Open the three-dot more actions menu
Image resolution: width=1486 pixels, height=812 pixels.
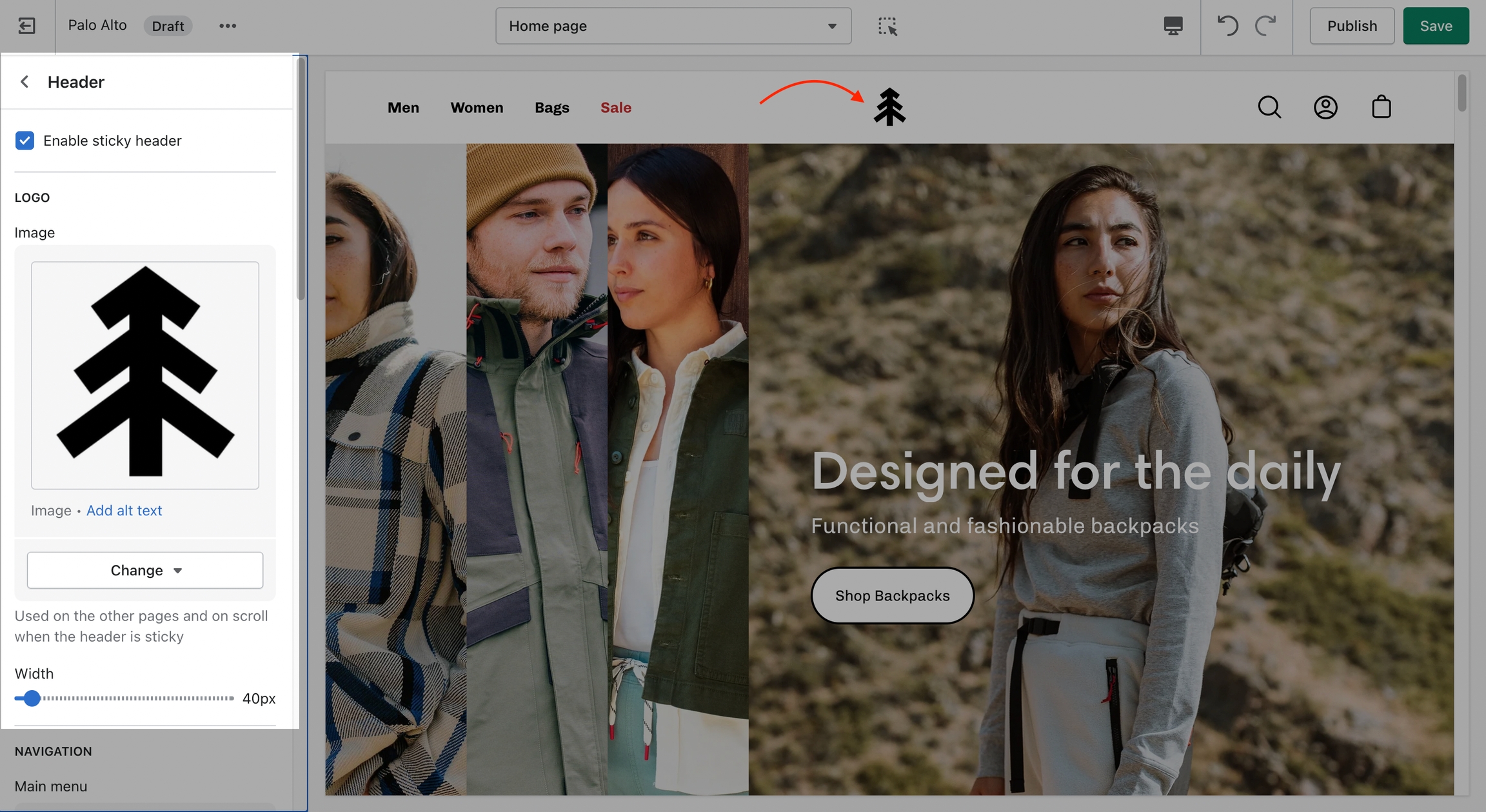(x=227, y=26)
